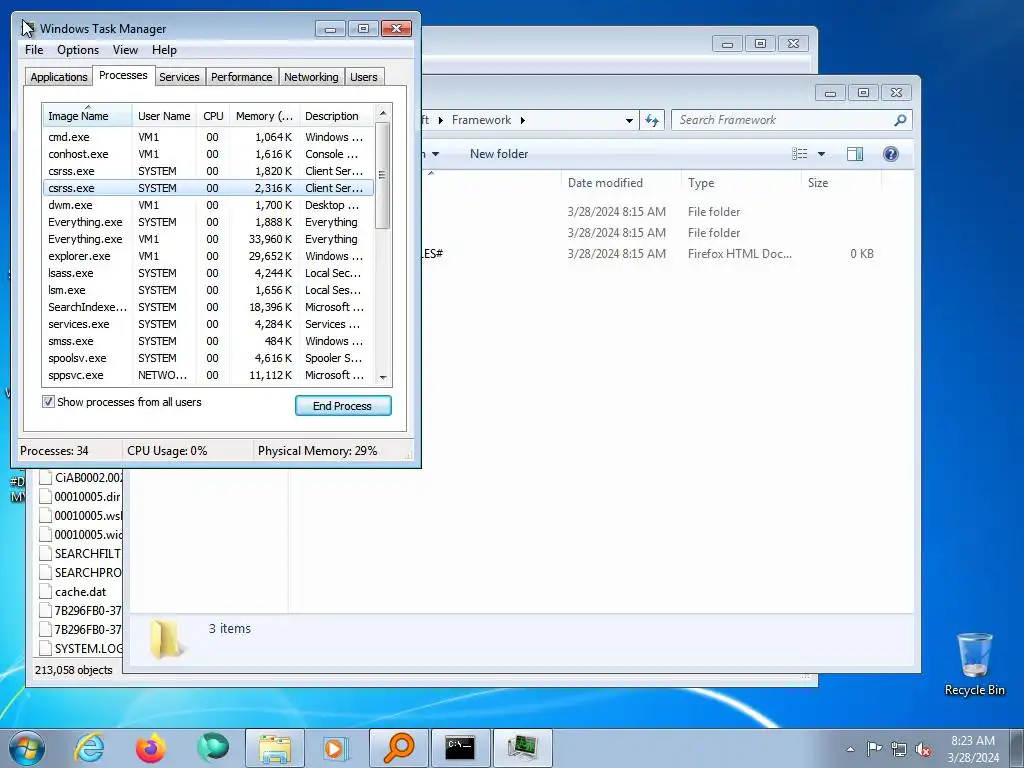Click the search magnifier in Search Framework box
1024x768 pixels.
click(x=900, y=120)
